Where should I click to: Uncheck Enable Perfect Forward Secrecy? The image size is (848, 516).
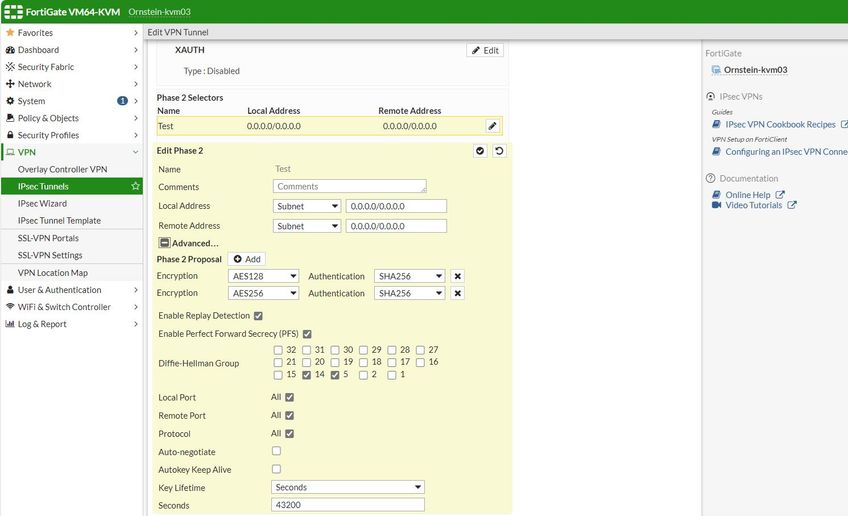point(307,333)
